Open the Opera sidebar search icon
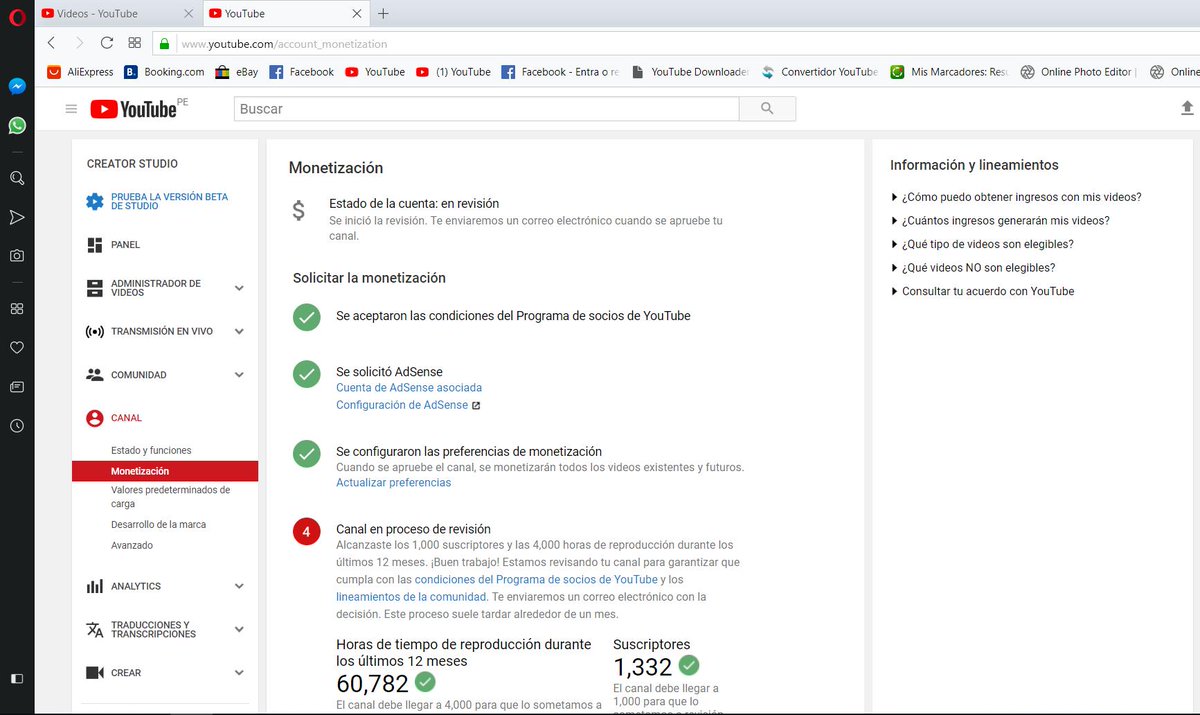Screen dimensions: 1200x715 coord(17,178)
